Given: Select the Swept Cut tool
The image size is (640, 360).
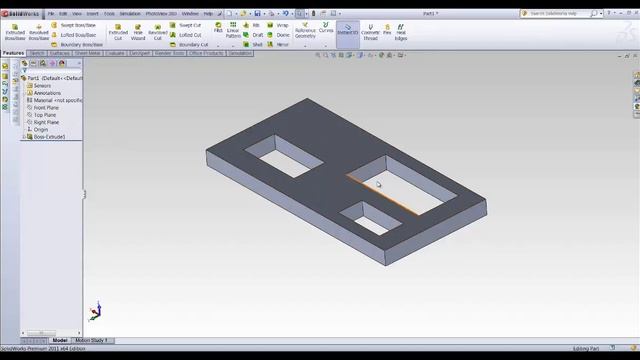Looking at the screenshot, I should [186, 25].
